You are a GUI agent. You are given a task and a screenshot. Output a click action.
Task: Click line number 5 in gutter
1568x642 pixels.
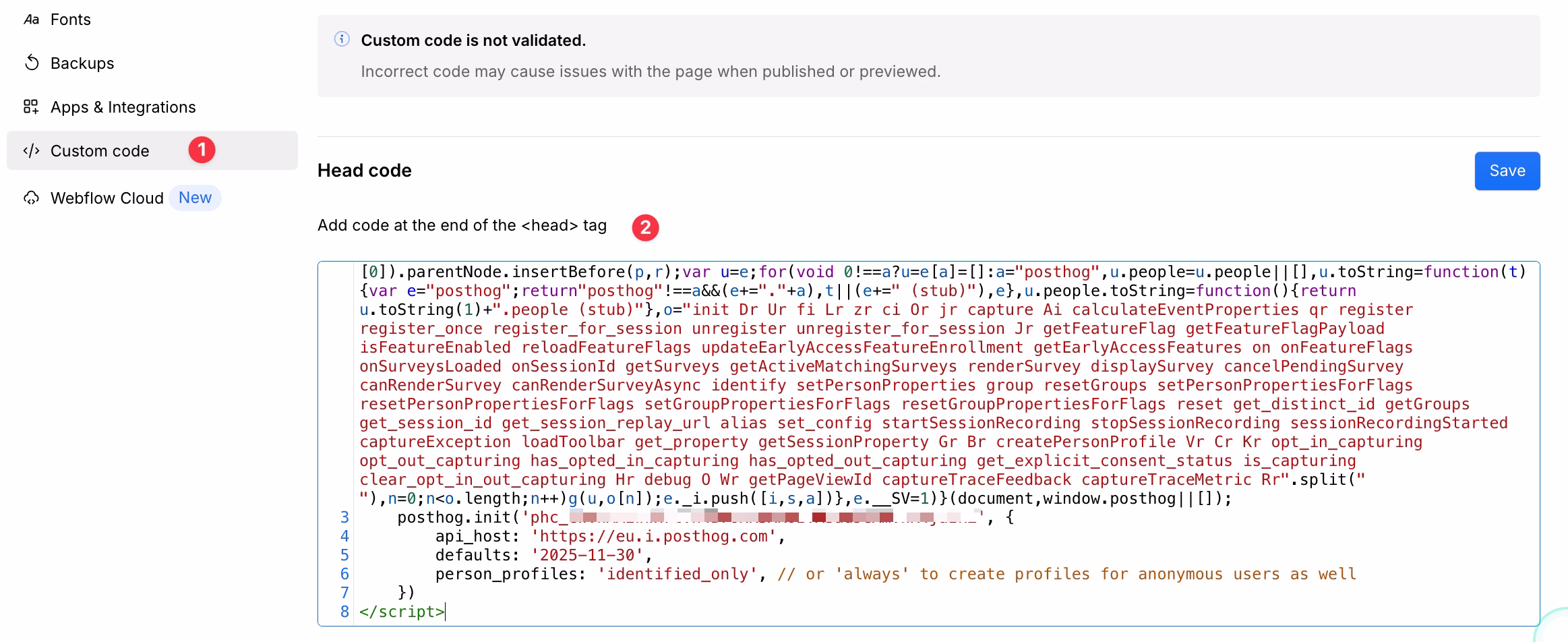344,556
